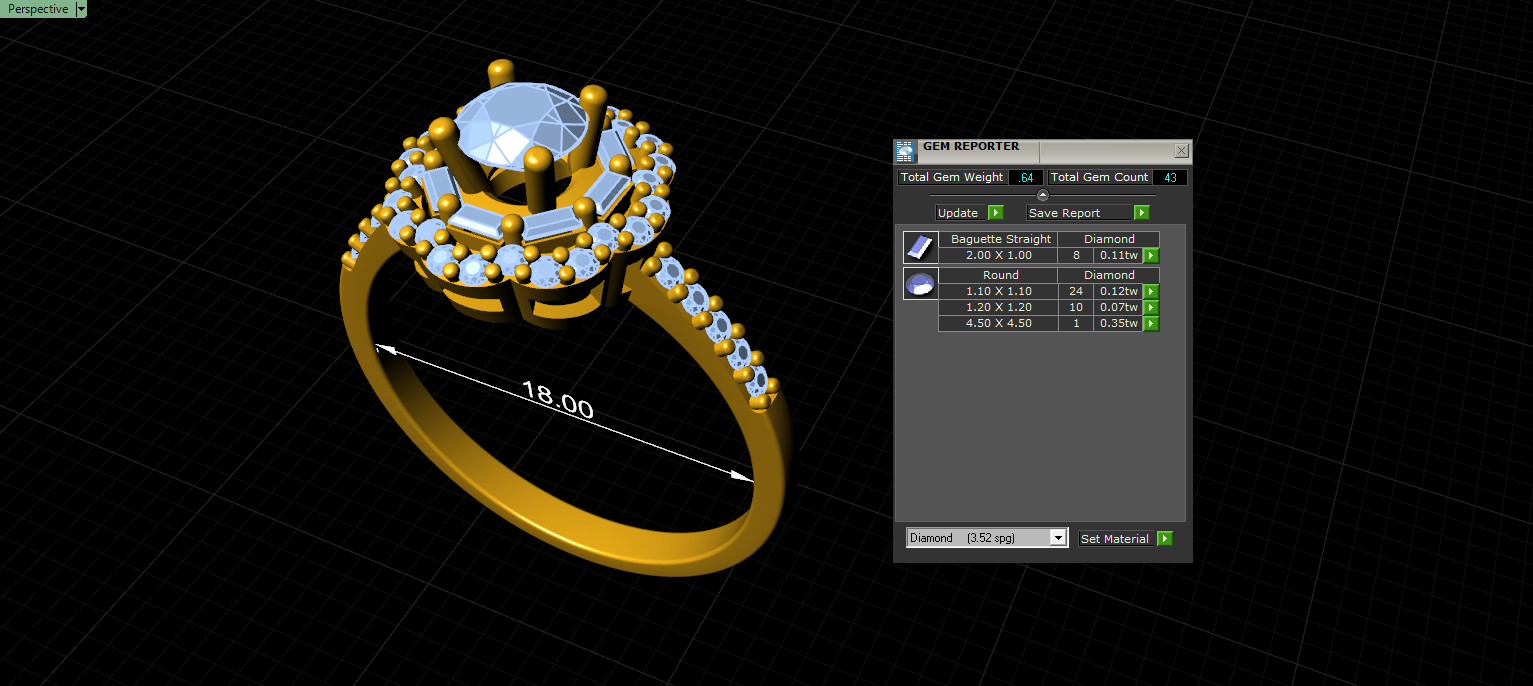Click the Total Gem Count label
This screenshot has height=686, width=1533.
(1100, 177)
